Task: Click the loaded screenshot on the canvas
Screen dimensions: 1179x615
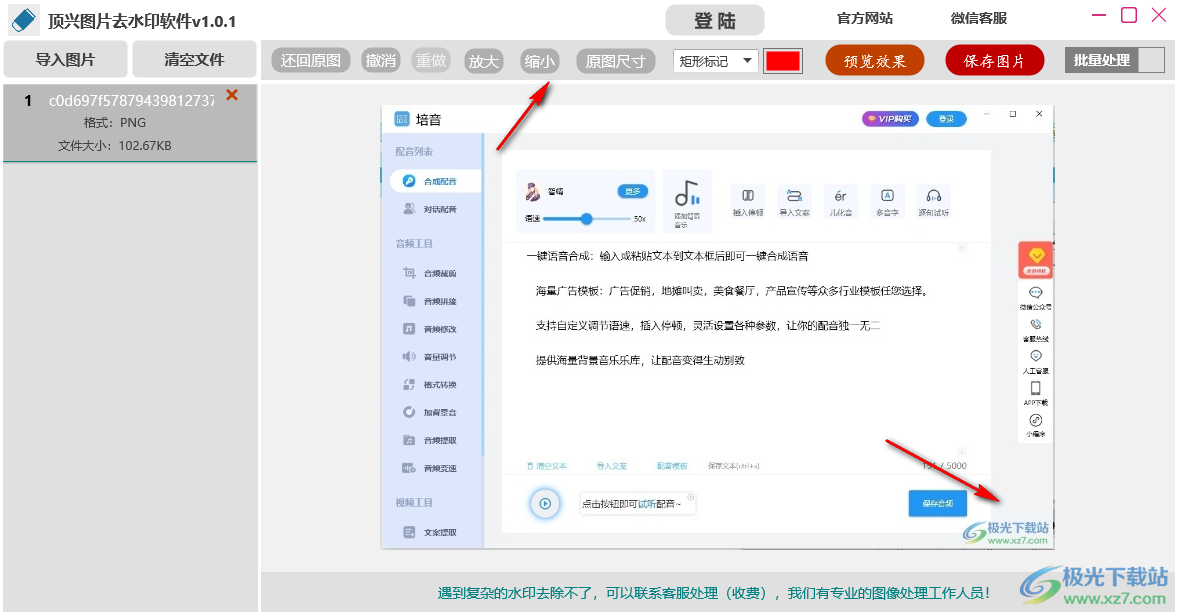Action: pyautogui.click(x=717, y=327)
